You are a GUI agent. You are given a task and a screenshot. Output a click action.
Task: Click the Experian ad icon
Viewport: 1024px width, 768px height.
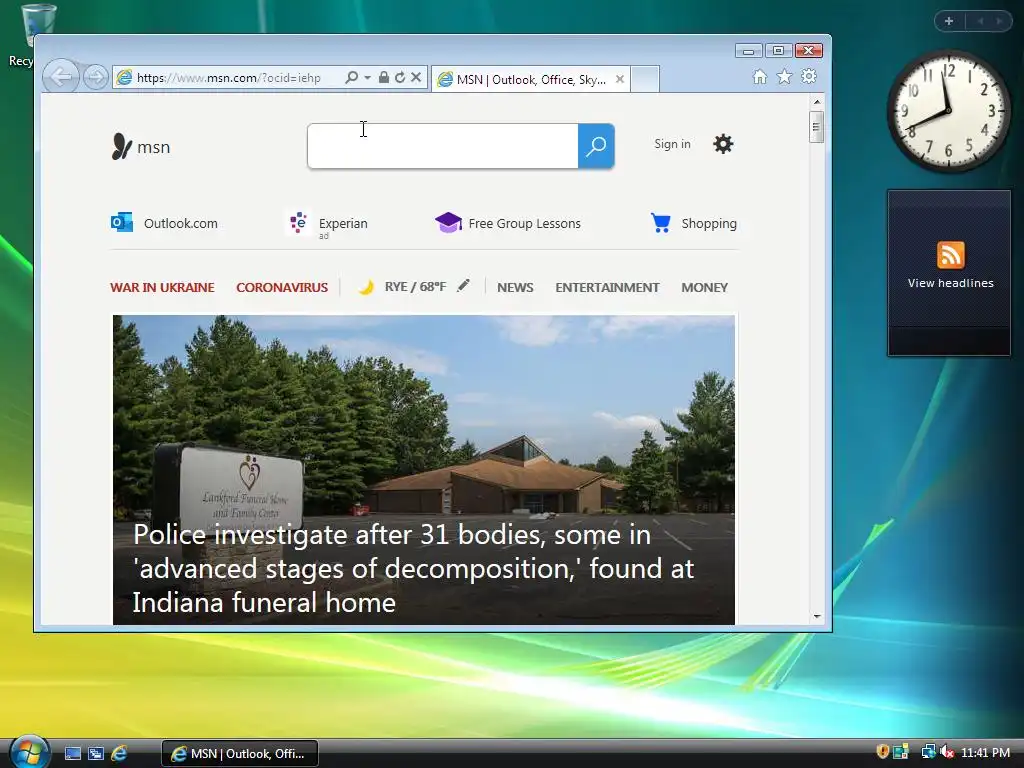[298, 223]
